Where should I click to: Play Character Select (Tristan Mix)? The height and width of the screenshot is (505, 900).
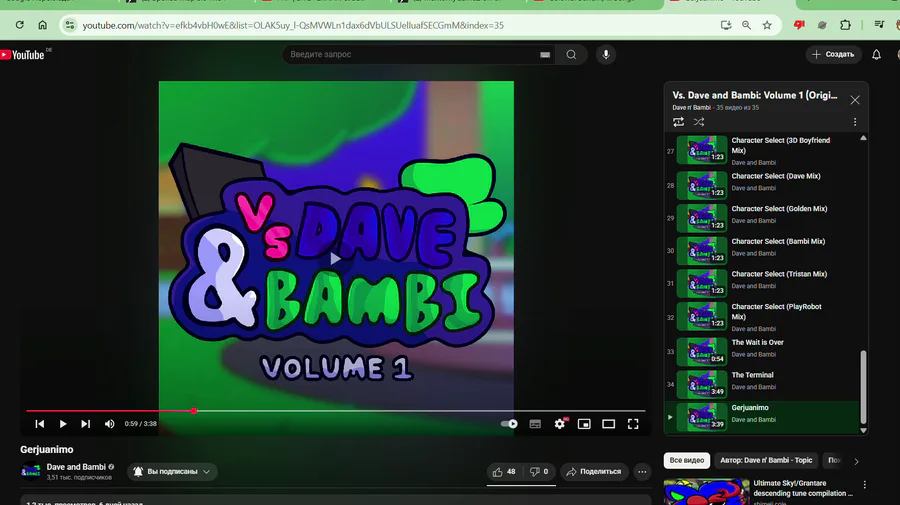(x=762, y=282)
